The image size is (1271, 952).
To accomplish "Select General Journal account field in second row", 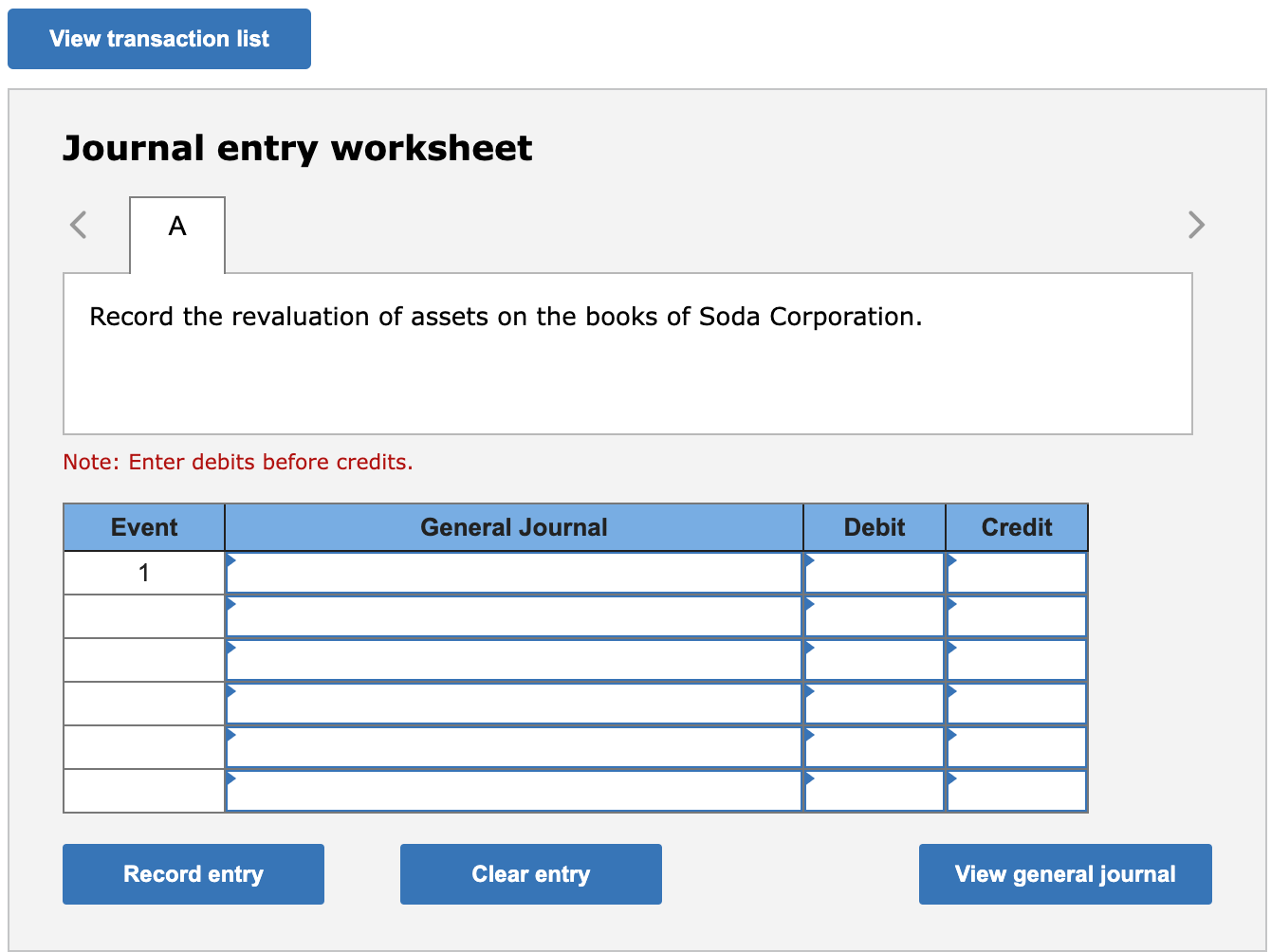I will click(x=514, y=616).
